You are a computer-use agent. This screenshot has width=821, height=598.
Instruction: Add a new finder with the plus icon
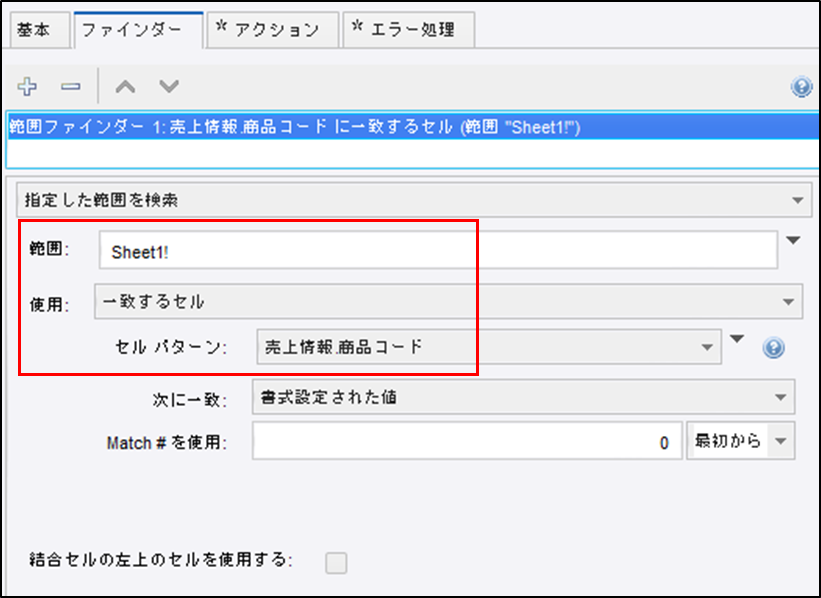click(27, 86)
